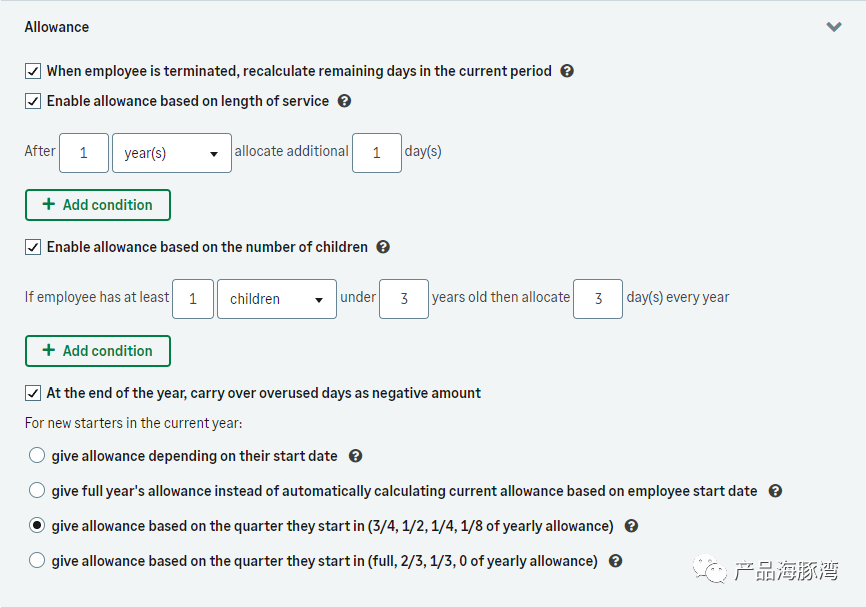This screenshot has width=866, height=608.
Task: Select full, 2/3, 1/3, 0 quarter allowance radio
Action: tap(37, 561)
